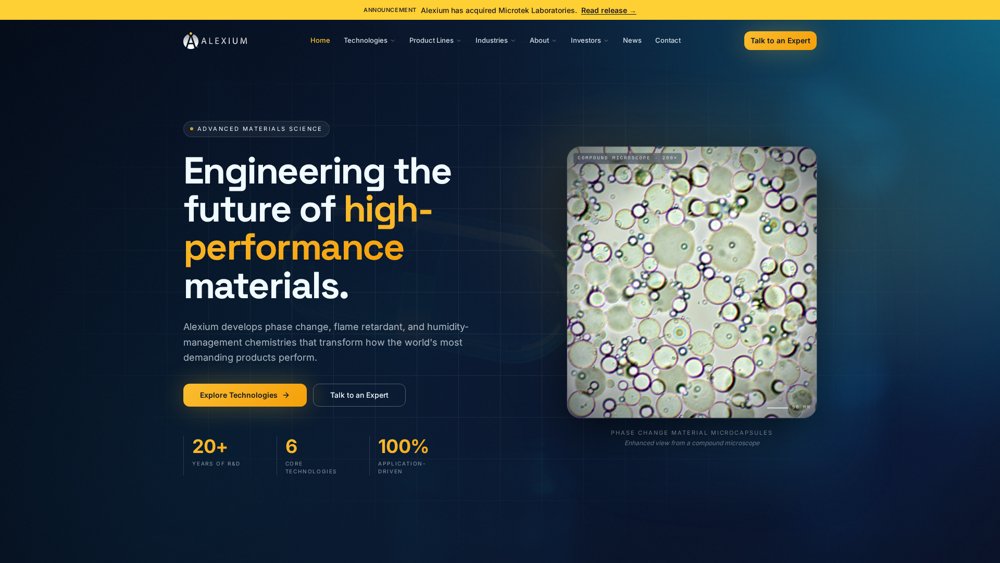The height and width of the screenshot is (563, 1000).
Task: Click the microcapsules microscope image
Action: pyautogui.click(x=691, y=282)
